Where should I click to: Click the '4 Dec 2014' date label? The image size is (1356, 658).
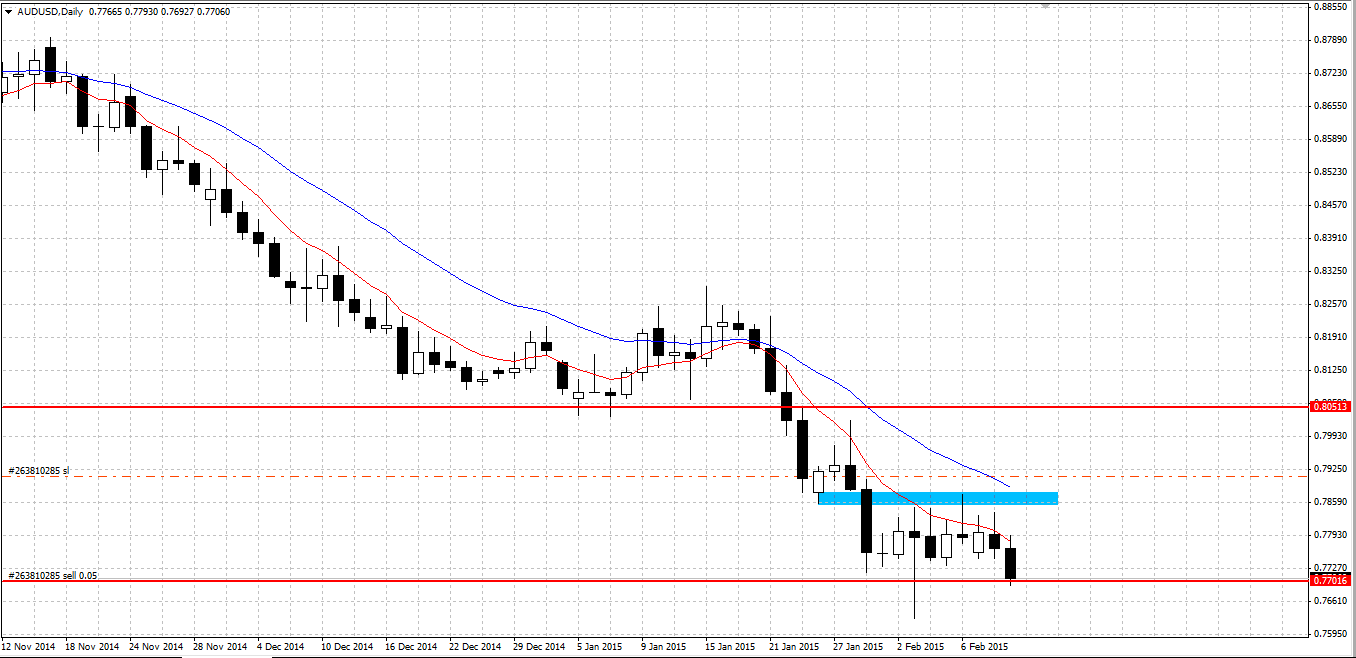(x=281, y=647)
